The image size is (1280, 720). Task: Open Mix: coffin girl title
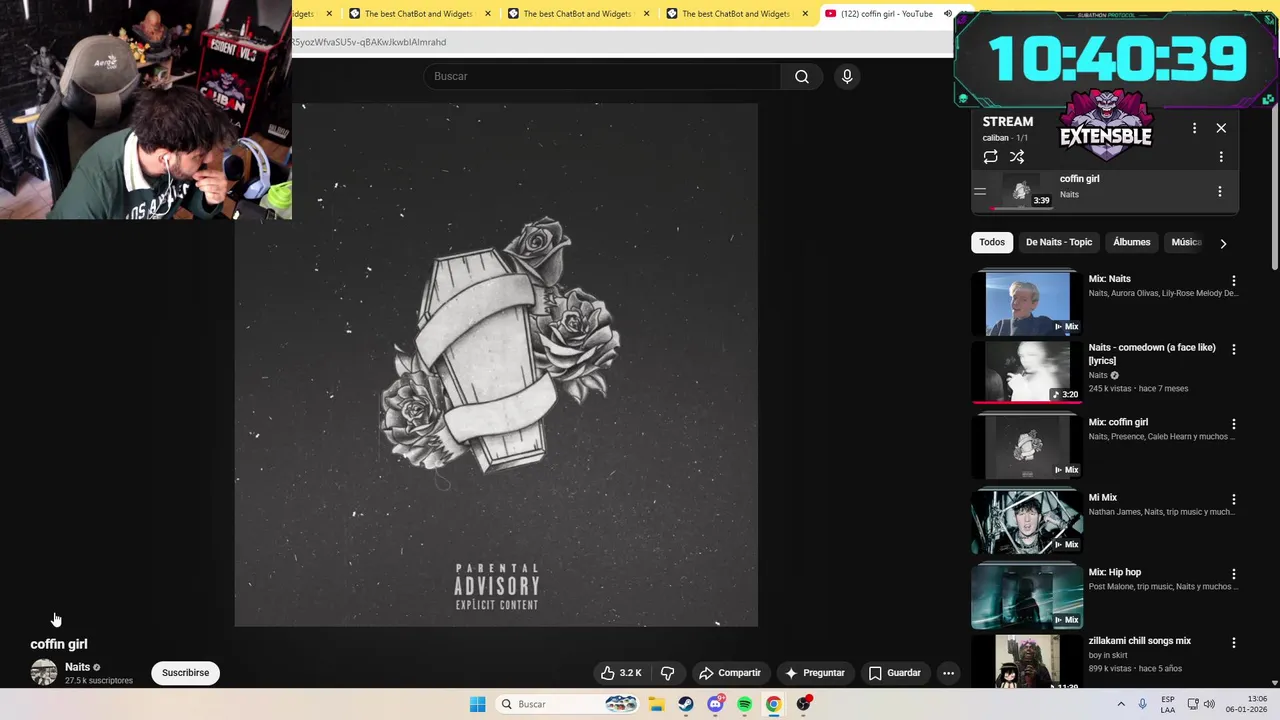pos(1118,422)
